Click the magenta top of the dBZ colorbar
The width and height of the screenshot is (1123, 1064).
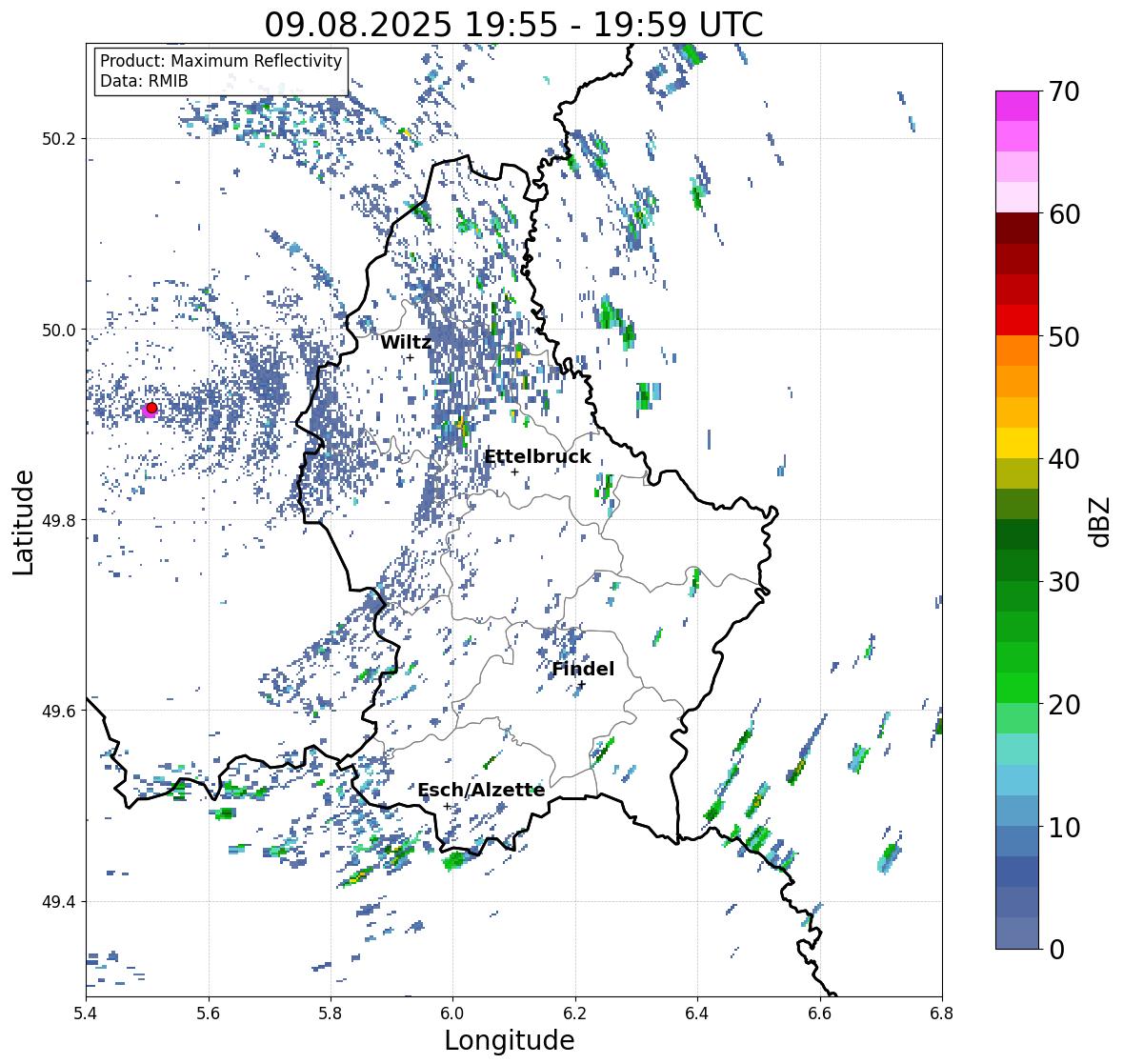pos(1017,106)
